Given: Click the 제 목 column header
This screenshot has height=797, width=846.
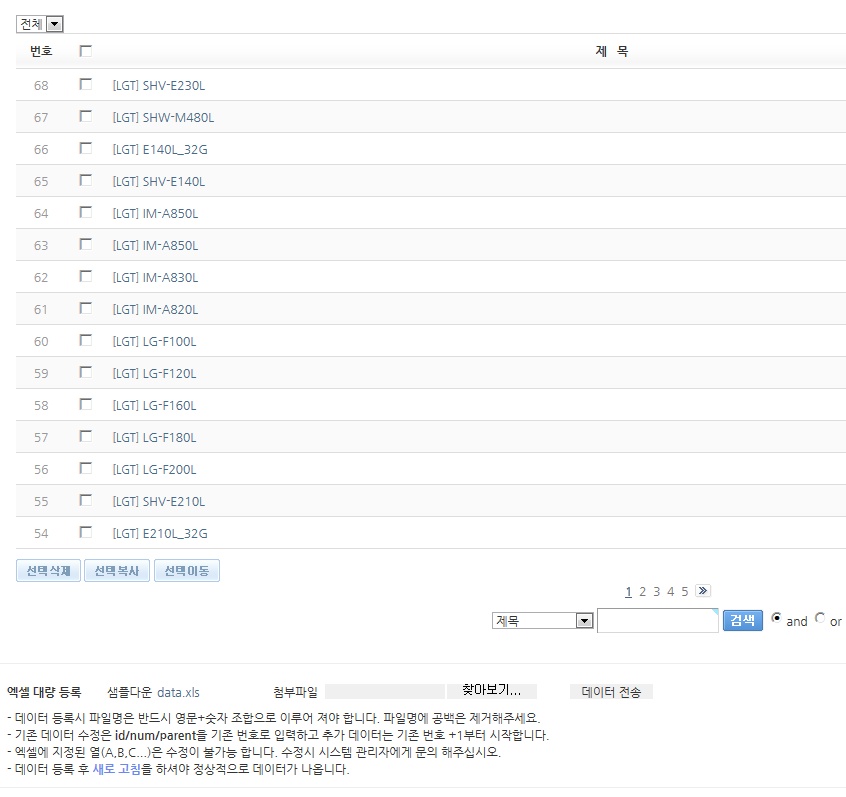Looking at the screenshot, I should tap(612, 51).
